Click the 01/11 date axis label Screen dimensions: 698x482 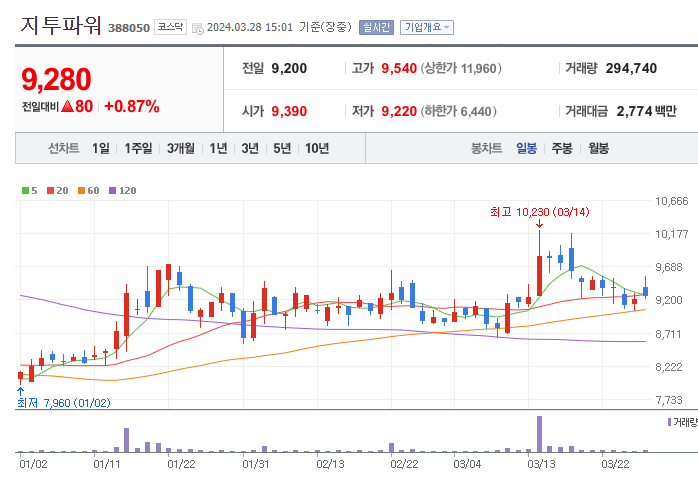(107, 464)
